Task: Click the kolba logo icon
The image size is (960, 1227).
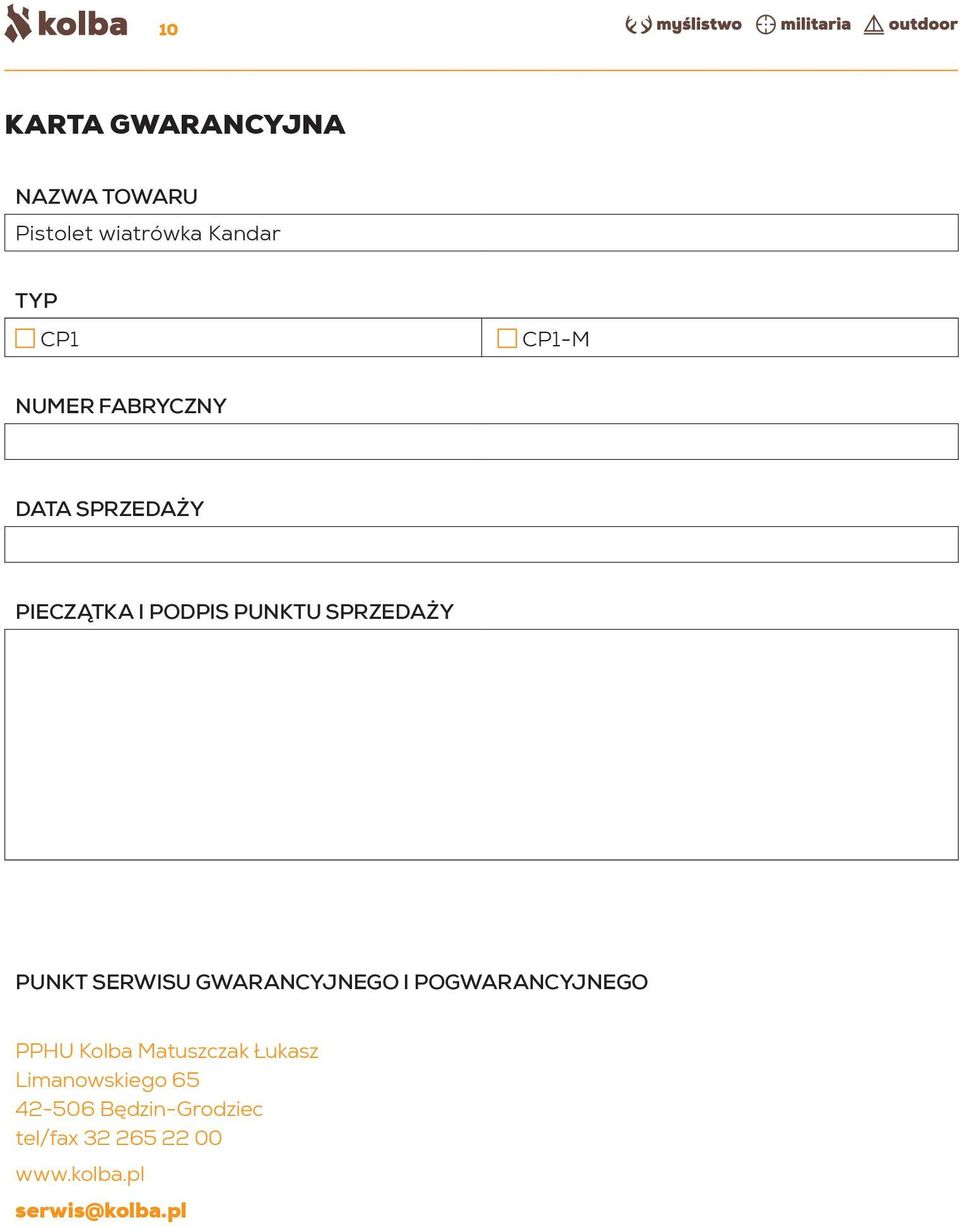Action: pyautogui.click(x=18, y=23)
